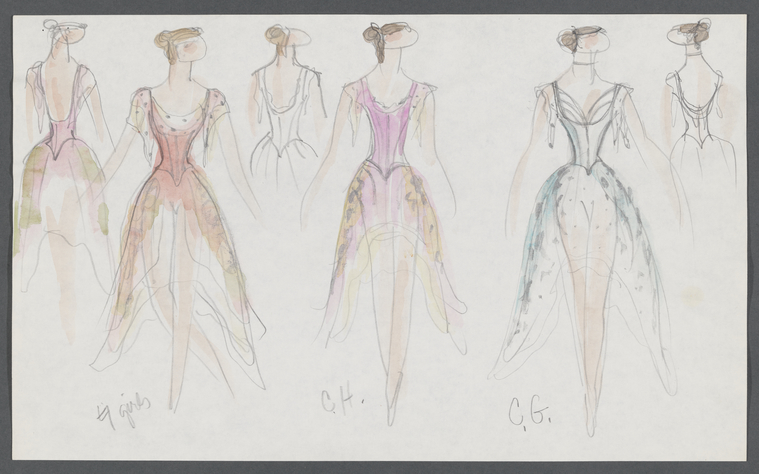The width and height of the screenshot is (759, 474).
Task: Select the purple bodice costume figure
Action: 385,223
